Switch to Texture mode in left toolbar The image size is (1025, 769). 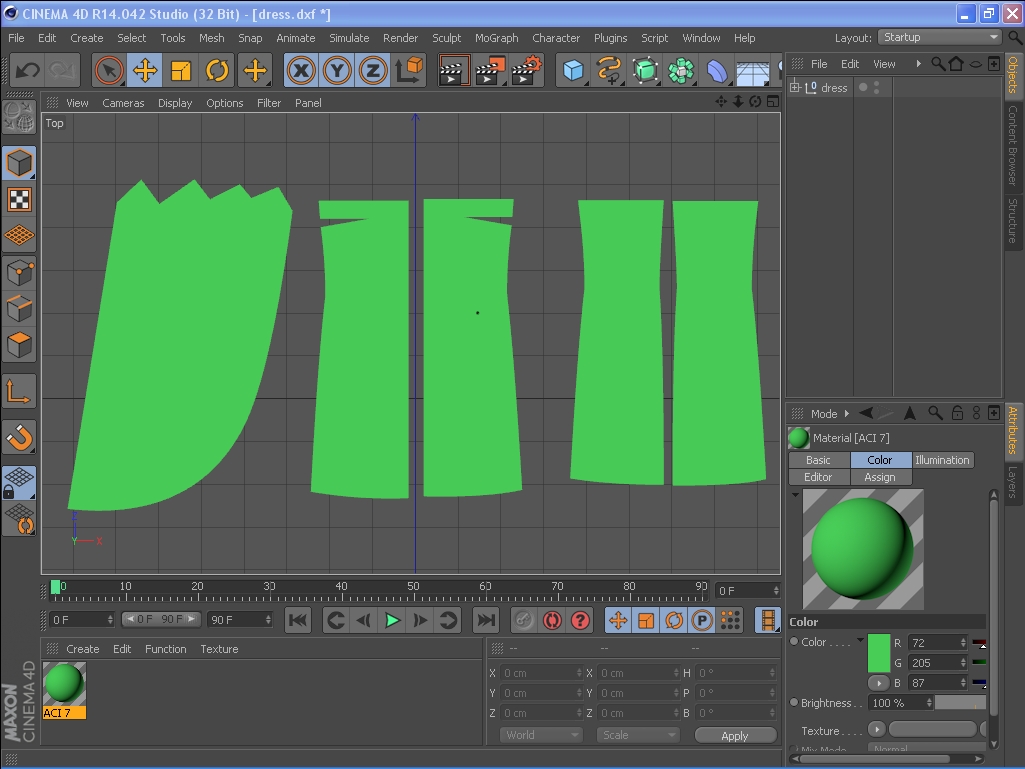click(19, 199)
